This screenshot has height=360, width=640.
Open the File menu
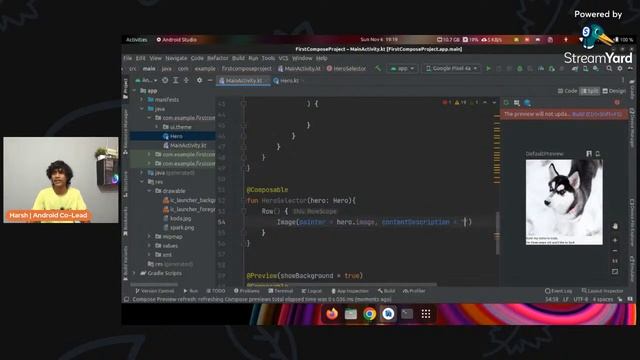click(128, 58)
